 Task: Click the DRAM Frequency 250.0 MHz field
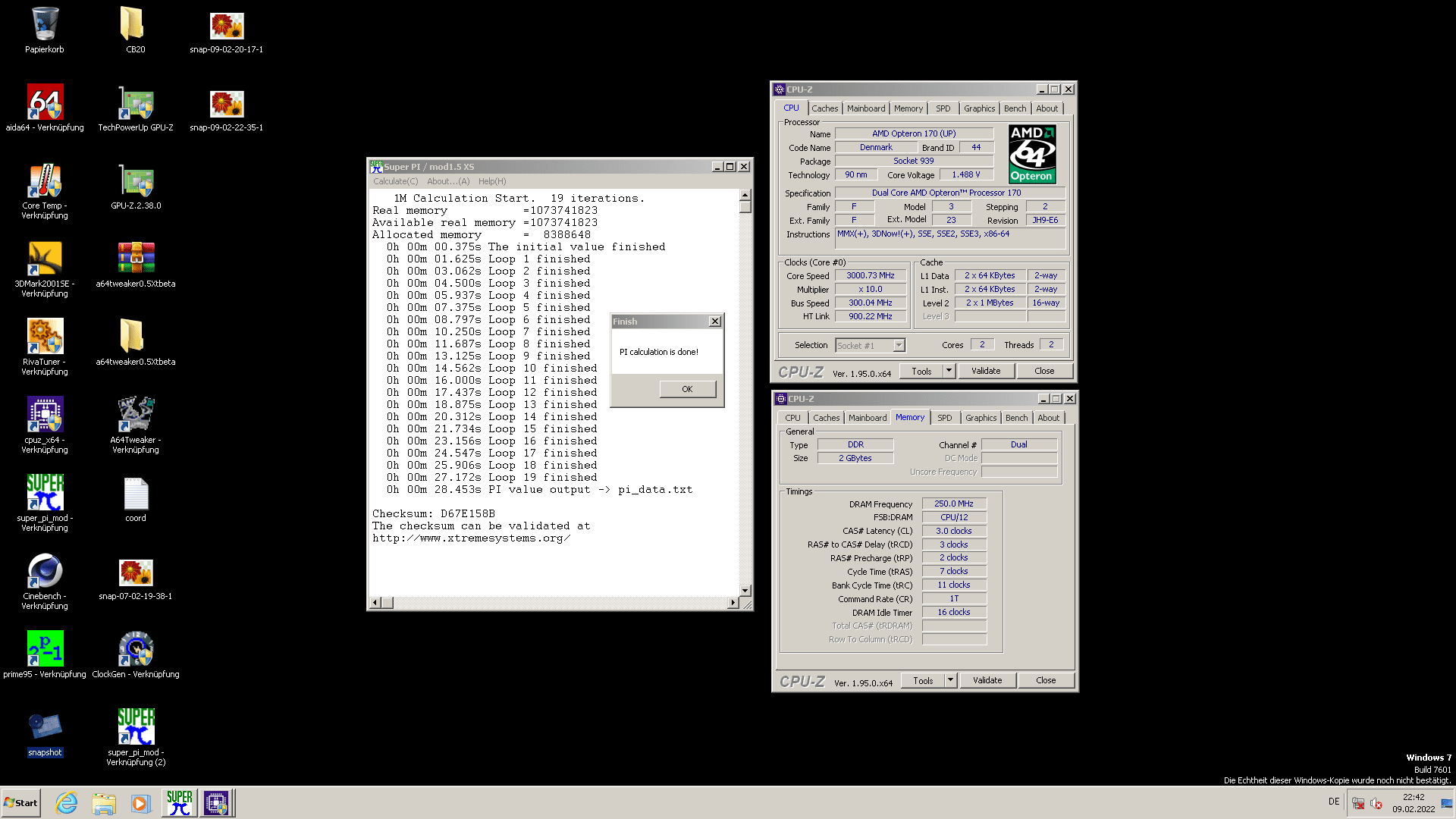pos(953,504)
